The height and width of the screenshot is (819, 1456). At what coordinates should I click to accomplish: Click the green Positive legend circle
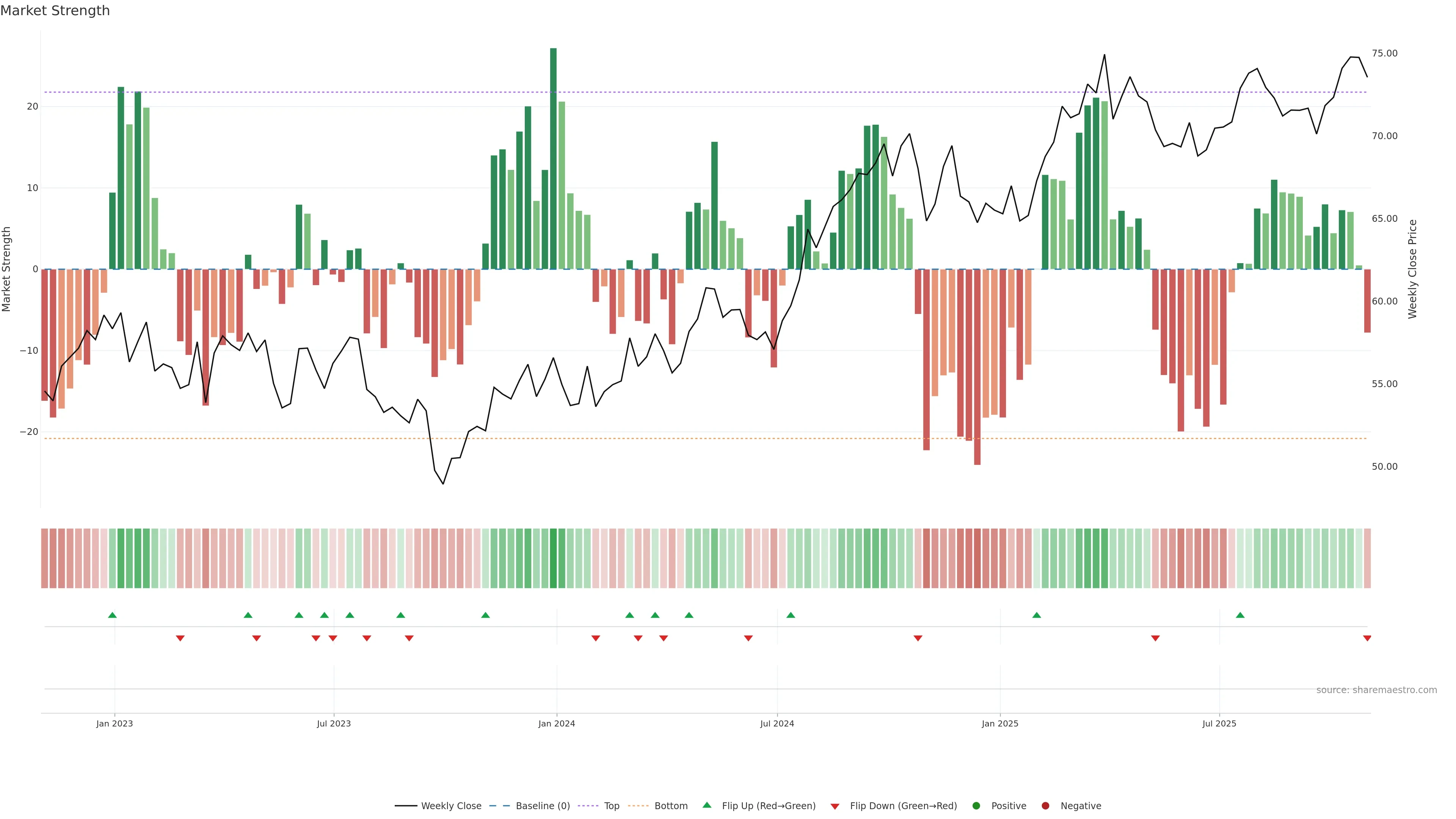tap(976, 805)
